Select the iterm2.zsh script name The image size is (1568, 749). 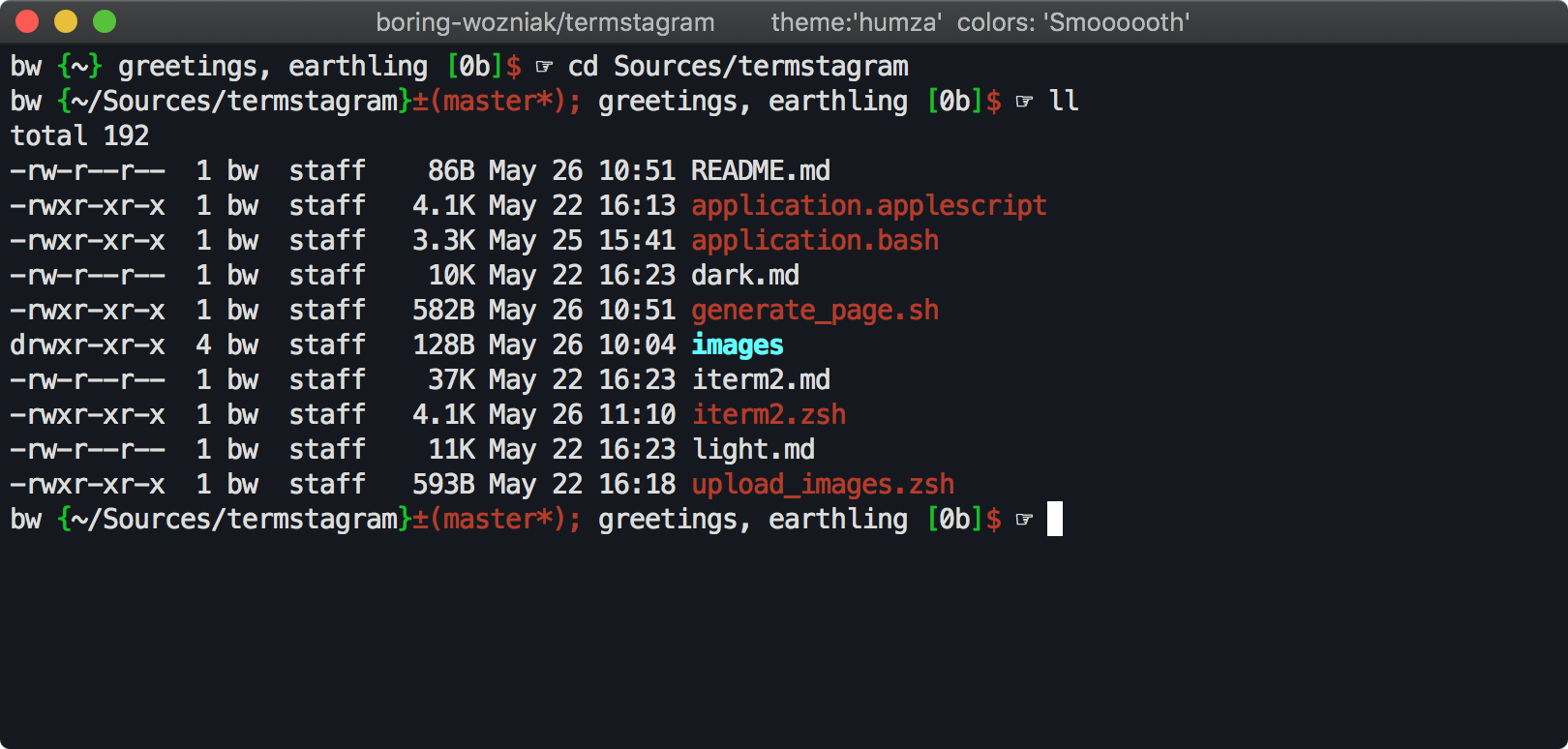[769, 415]
